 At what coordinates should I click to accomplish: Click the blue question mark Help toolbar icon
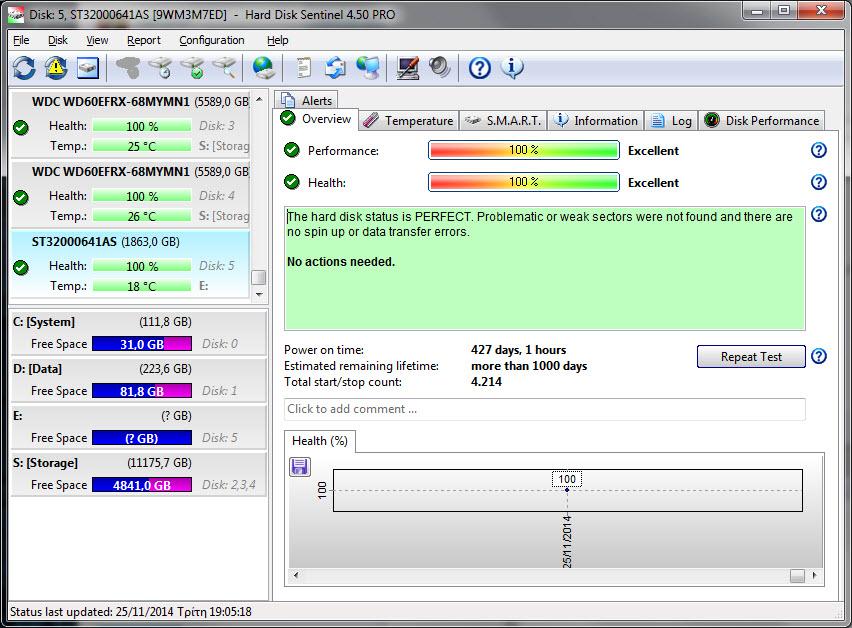[480, 68]
